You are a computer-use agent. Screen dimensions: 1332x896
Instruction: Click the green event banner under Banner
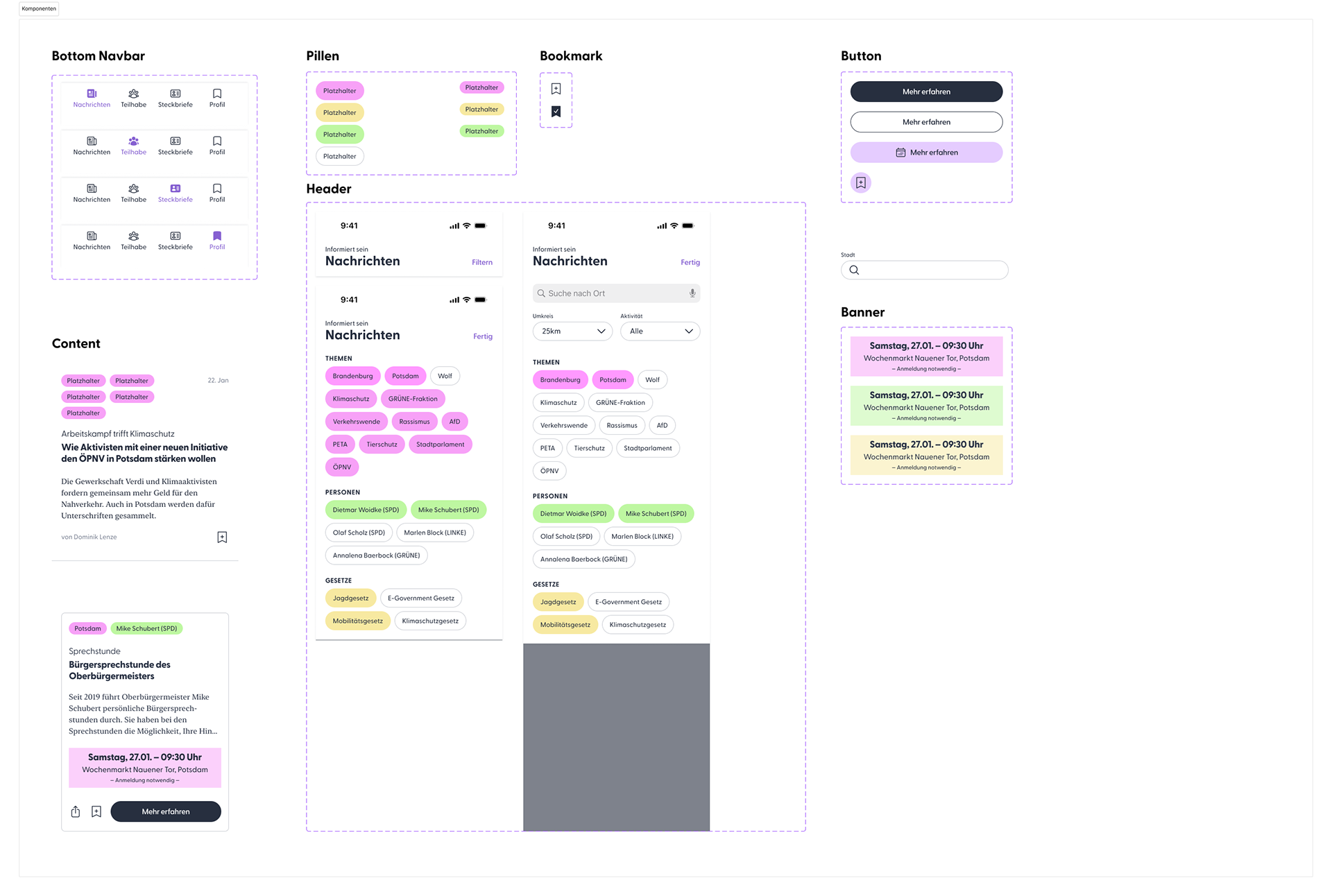(x=926, y=406)
